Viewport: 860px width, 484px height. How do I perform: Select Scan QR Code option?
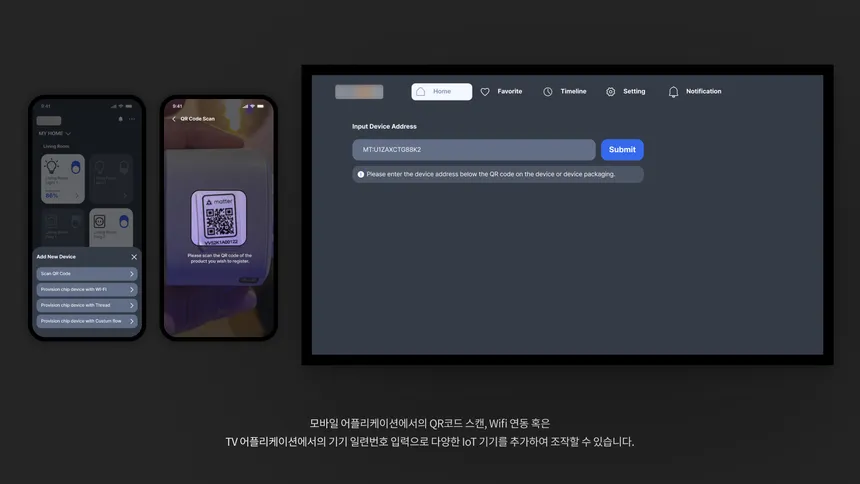87,273
